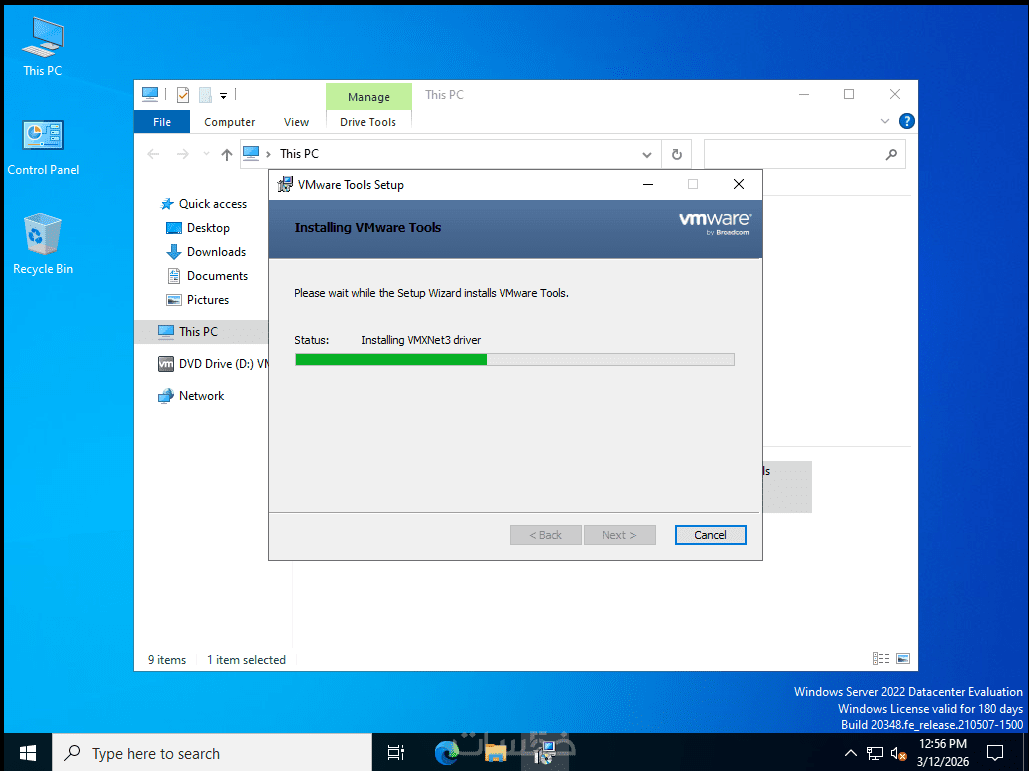Image resolution: width=1029 pixels, height=771 pixels.
Task: Click the '1 item selected' status text
Action: point(246,659)
